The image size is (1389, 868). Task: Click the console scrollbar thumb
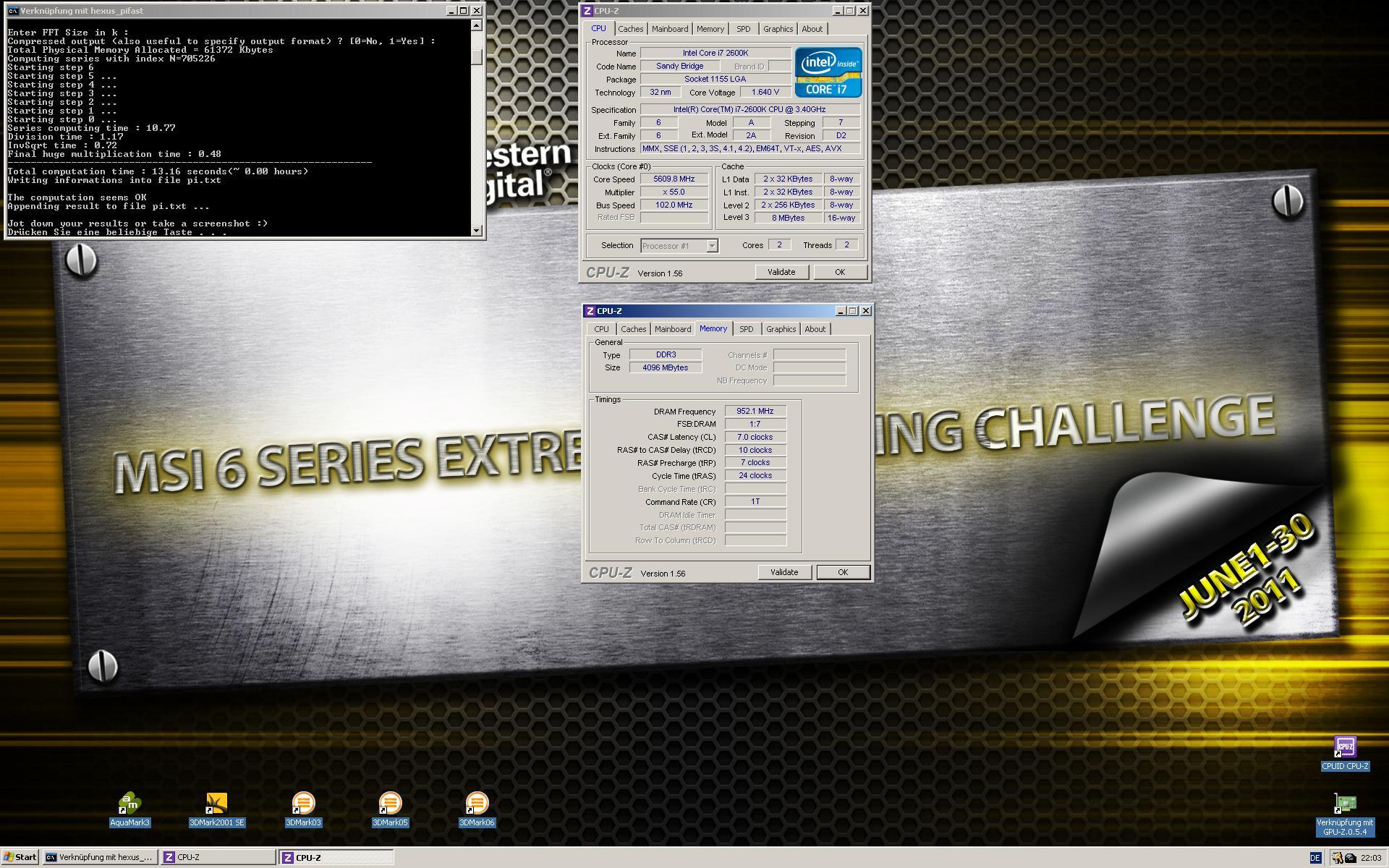pyautogui.click(x=476, y=56)
